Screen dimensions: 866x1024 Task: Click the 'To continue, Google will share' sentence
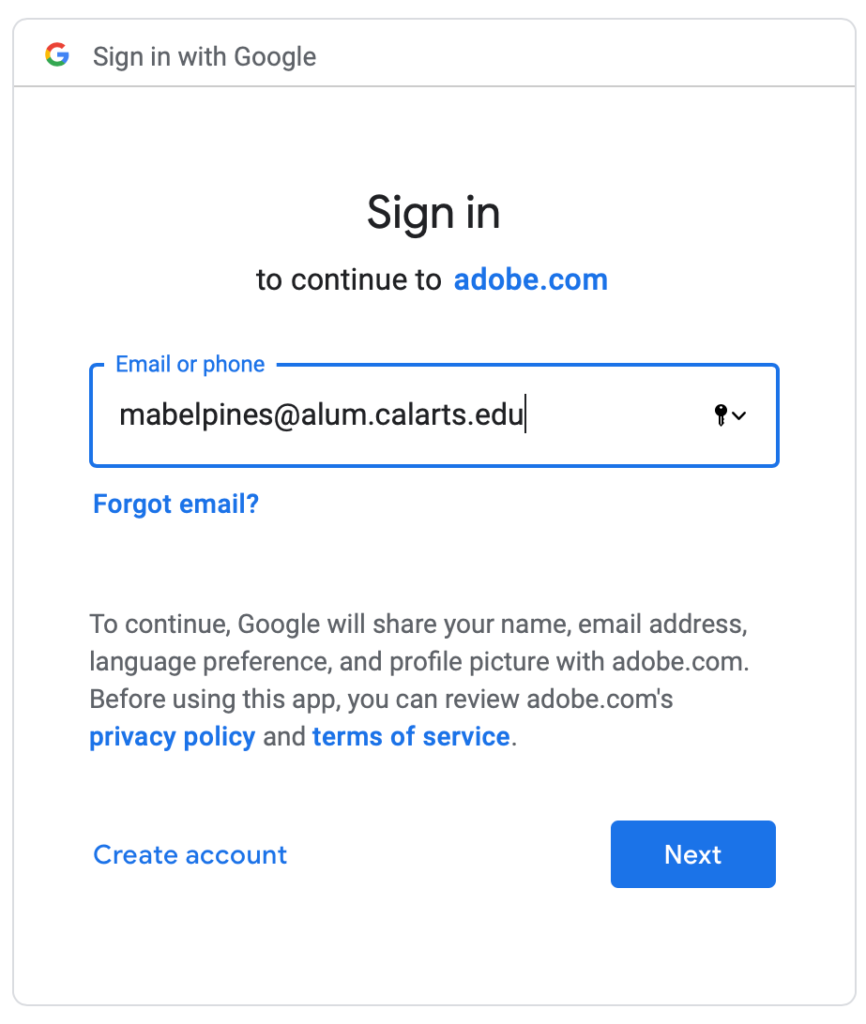click(418, 624)
